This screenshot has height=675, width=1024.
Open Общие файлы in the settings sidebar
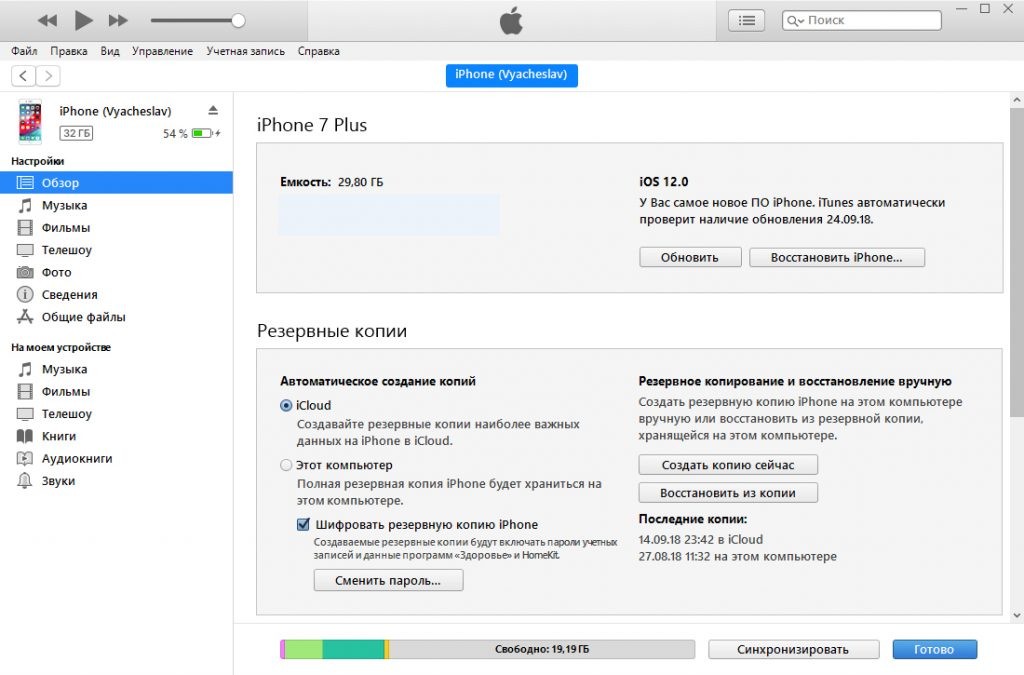point(83,317)
